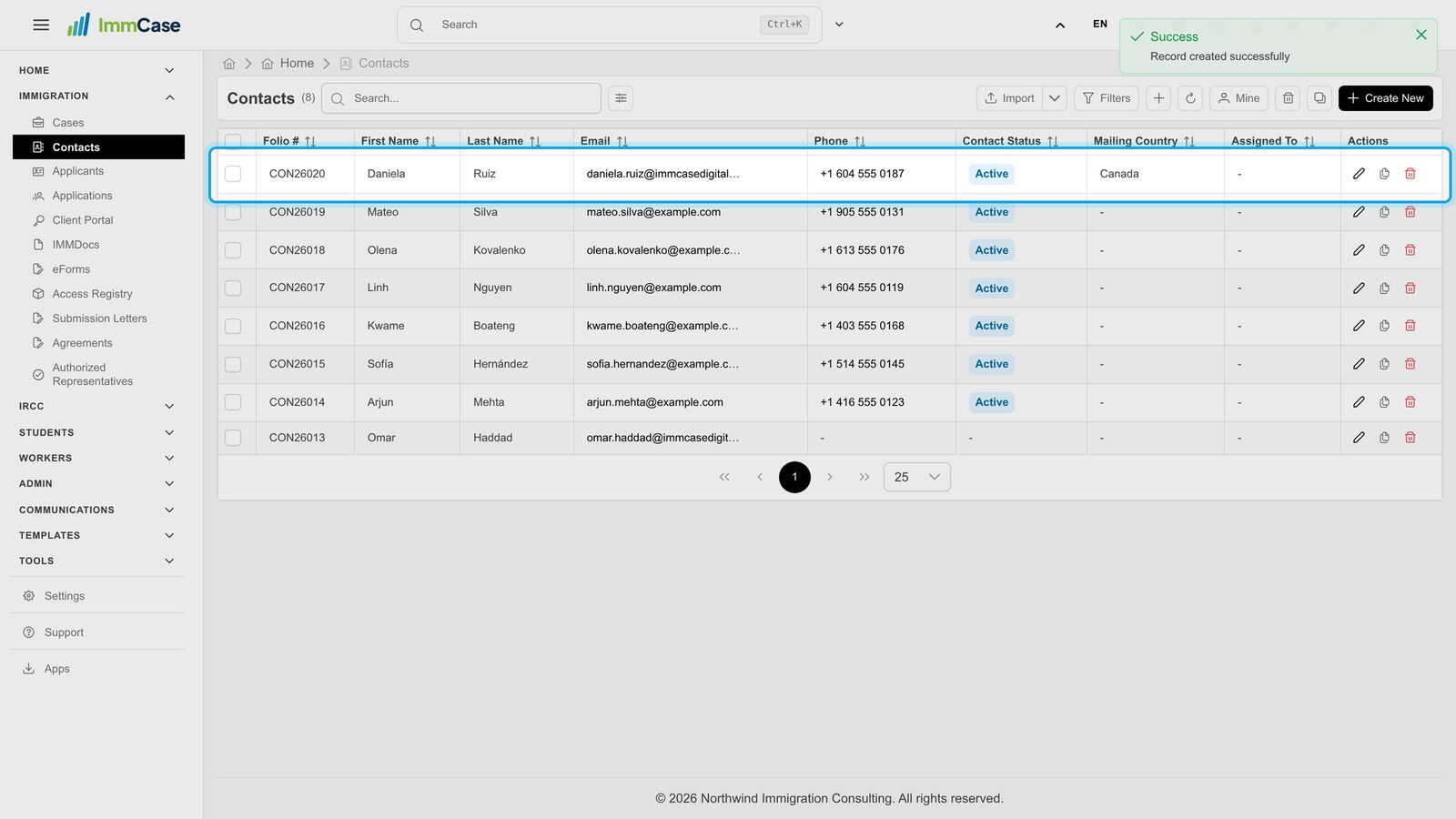The image size is (1456, 819).
Task: Open the Import dropdown arrow
Action: point(1055,98)
